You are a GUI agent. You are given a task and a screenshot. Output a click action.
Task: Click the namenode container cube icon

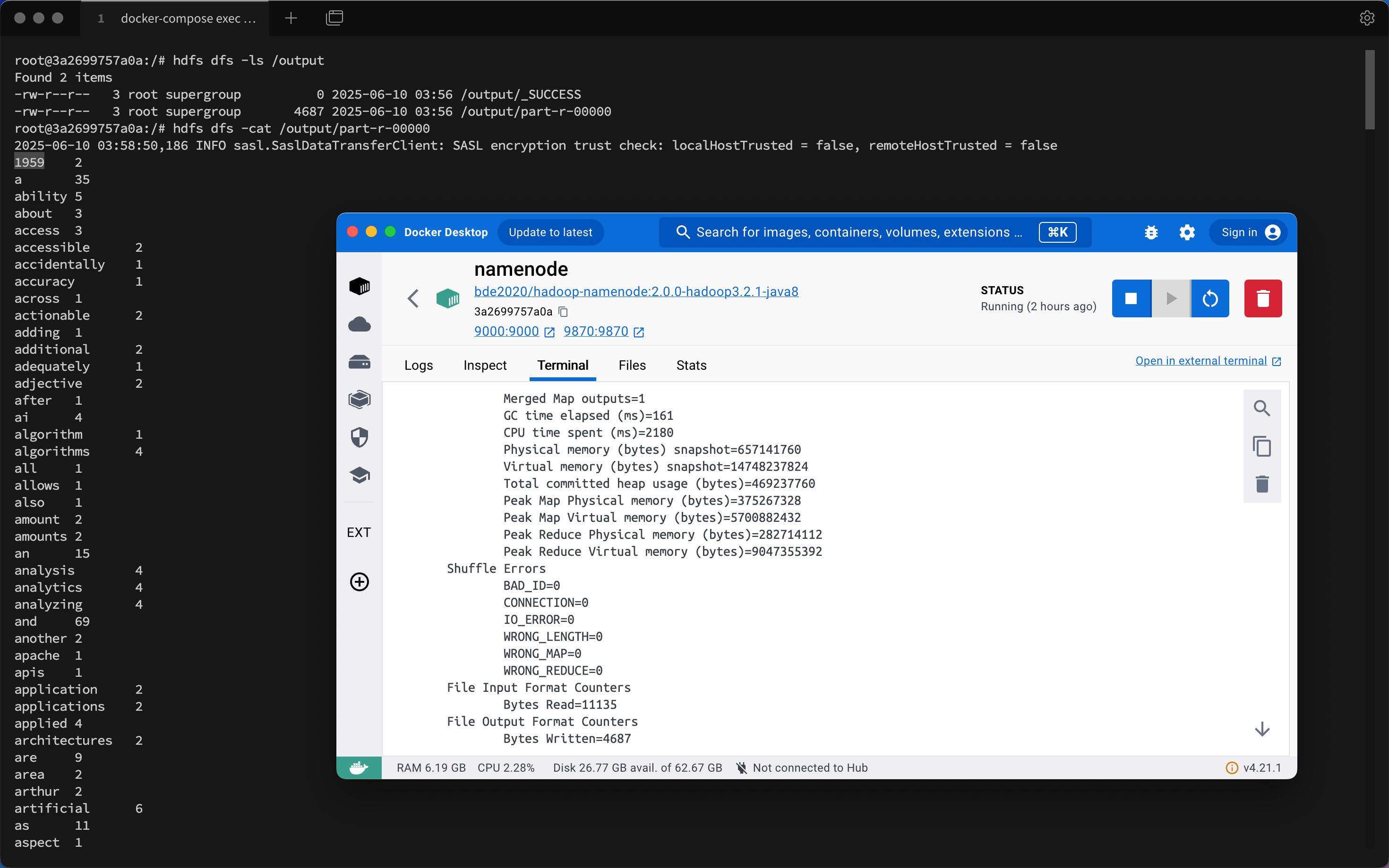[x=447, y=298]
